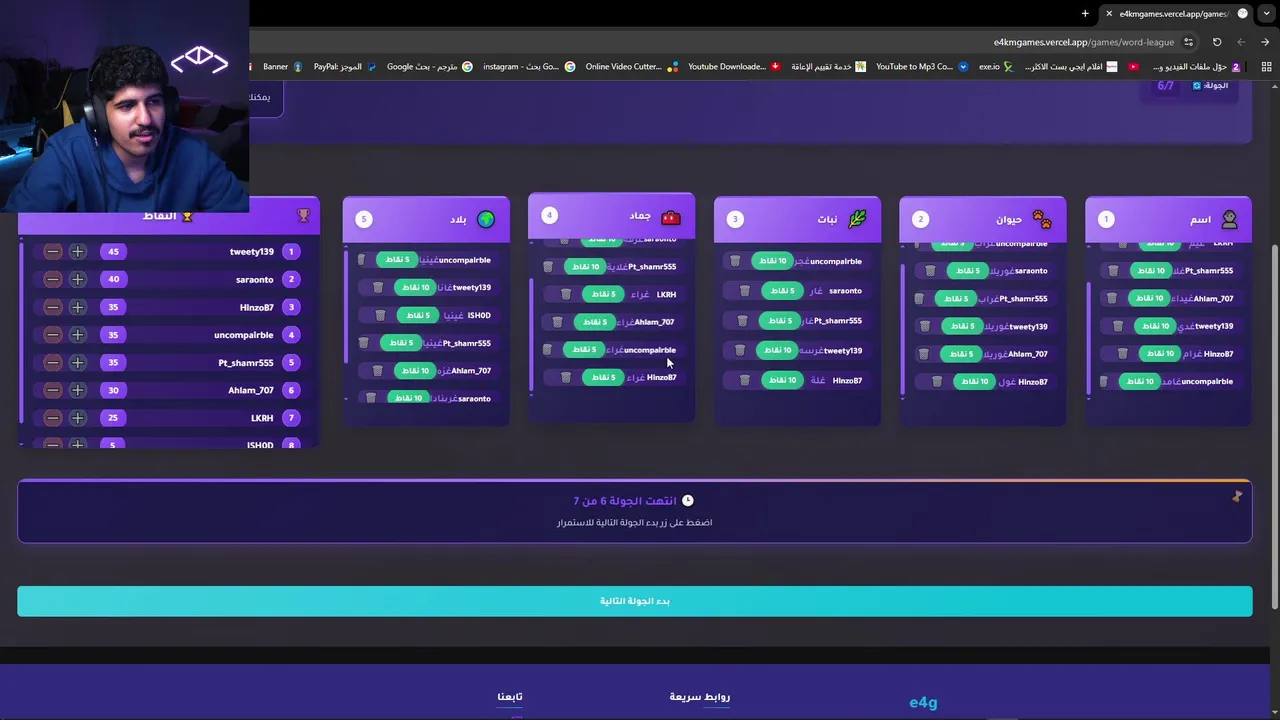Remove tweety139's answer in the نبات column
The height and width of the screenshot is (720, 1280).
point(740,351)
